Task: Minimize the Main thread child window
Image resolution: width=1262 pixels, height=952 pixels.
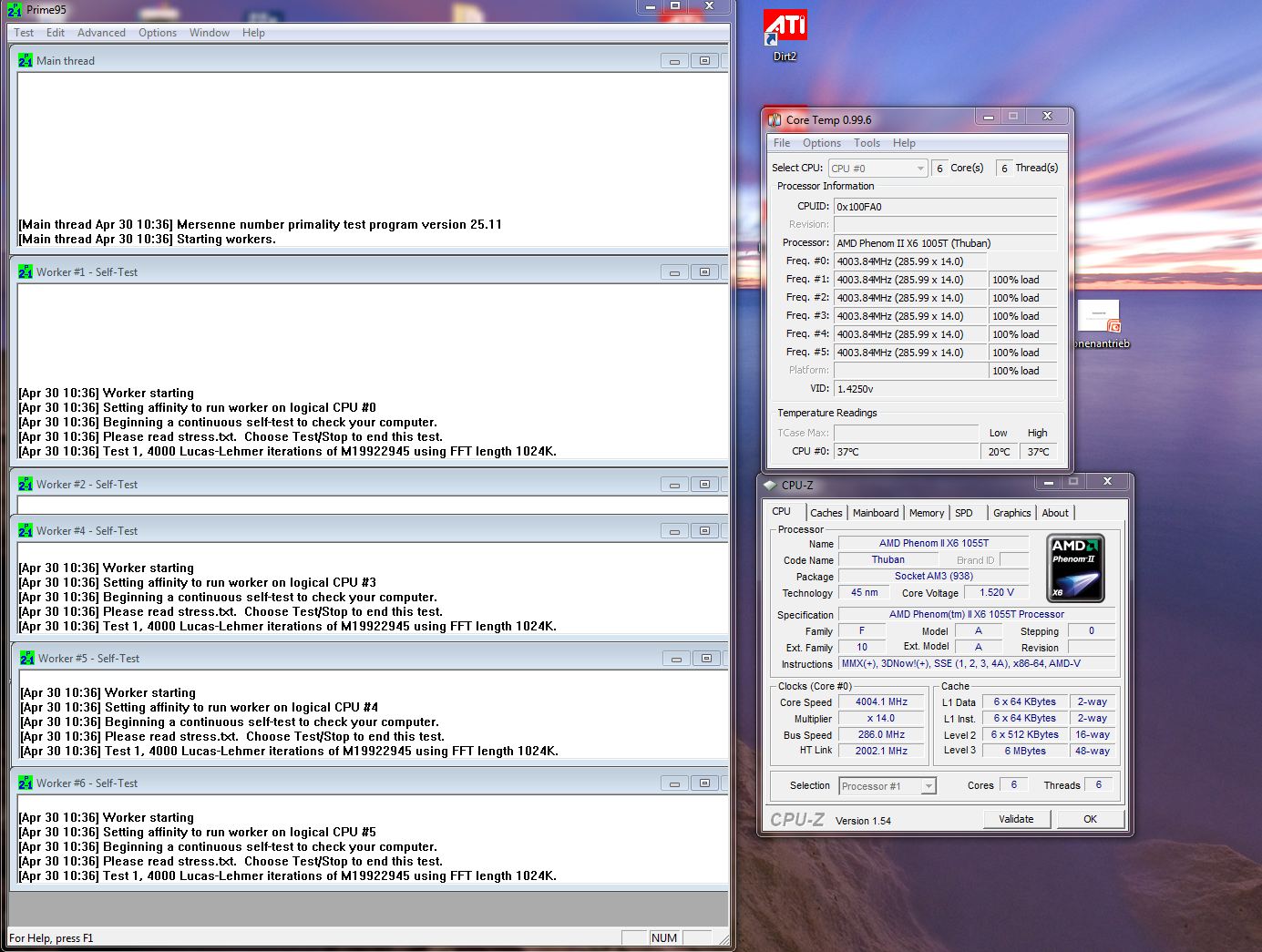Action: (x=674, y=61)
